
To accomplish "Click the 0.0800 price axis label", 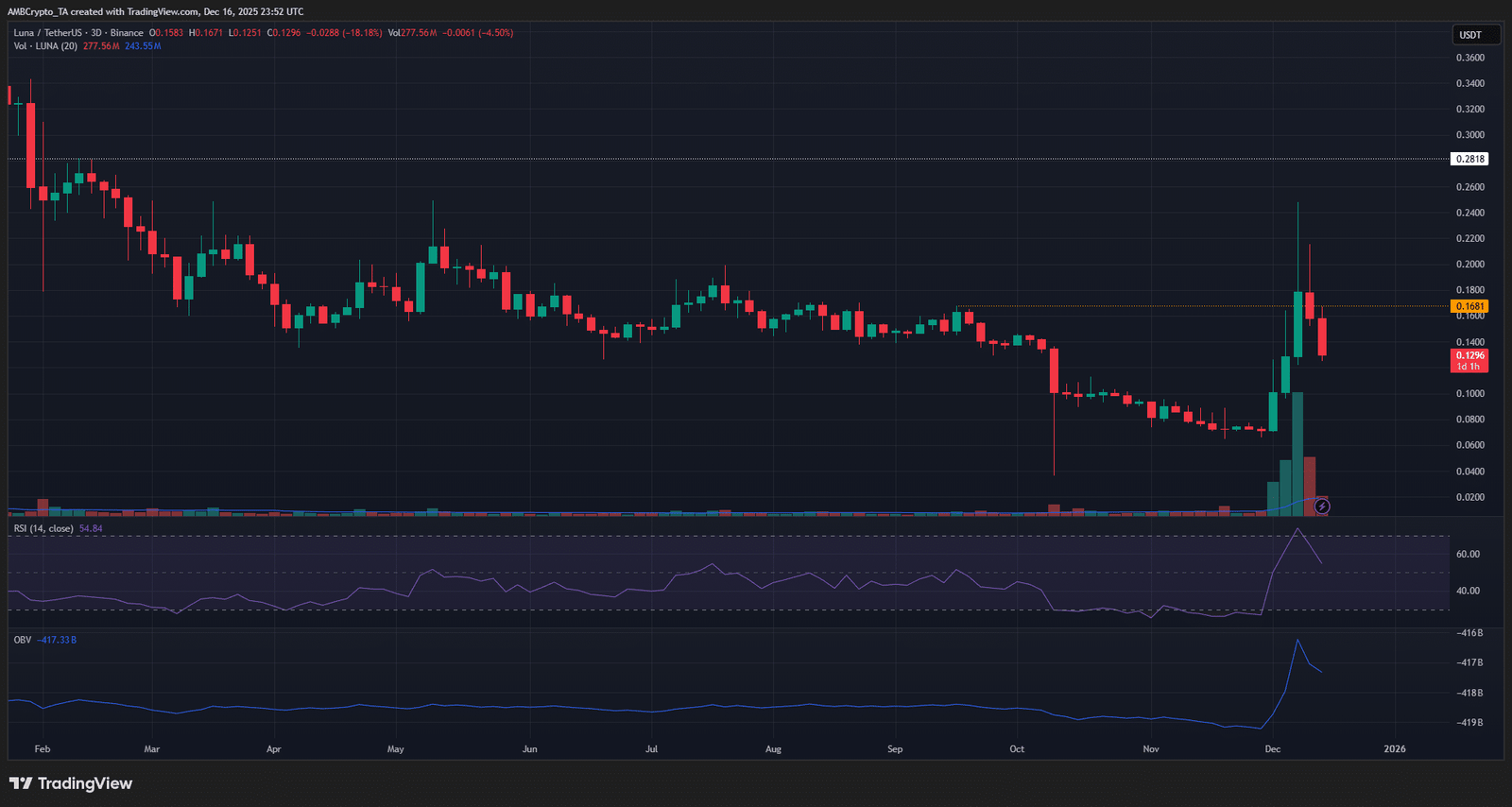I will point(1470,420).
